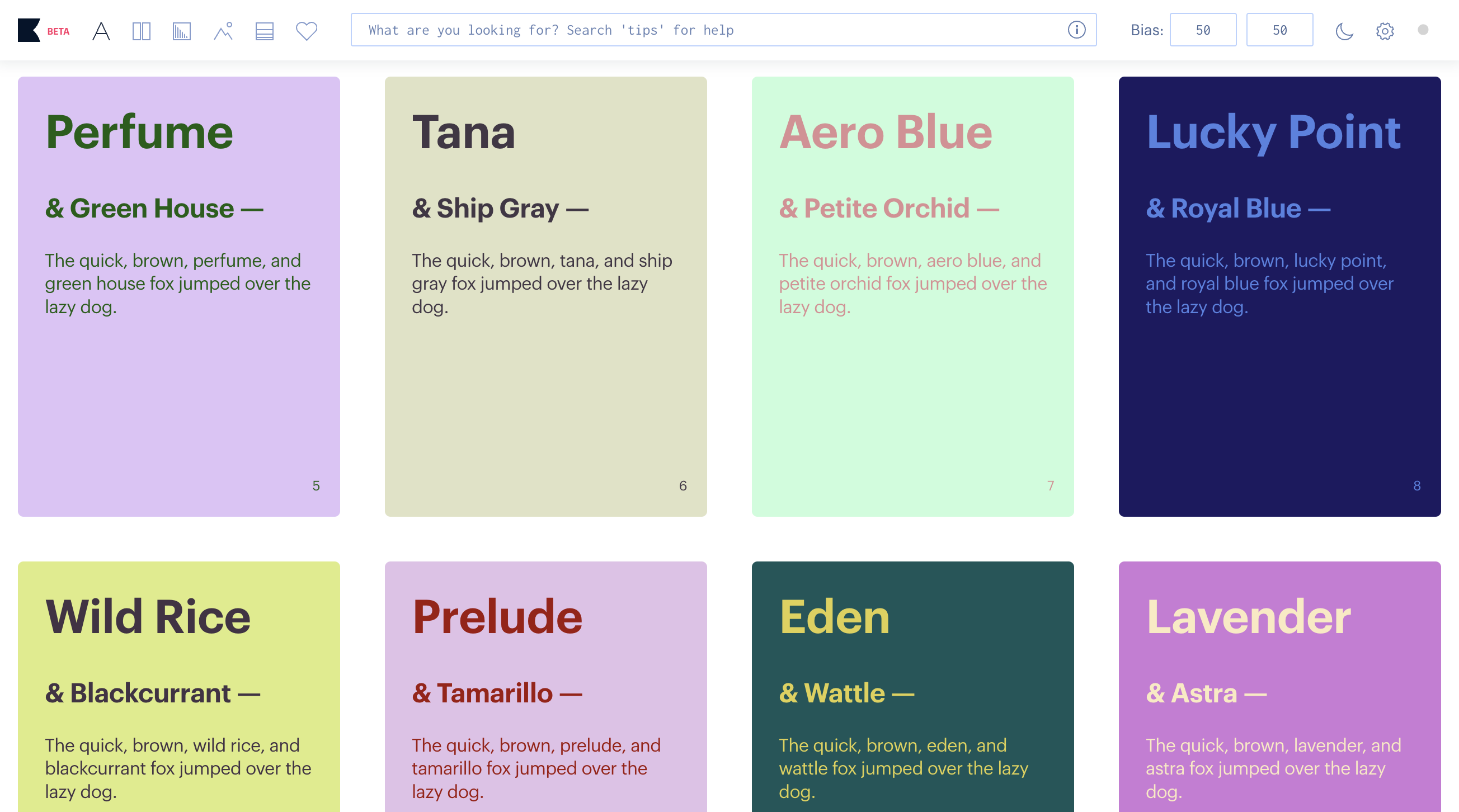Switch to two-column duotone view icon
The image size is (1459, 812).
(x=141, y=31)
